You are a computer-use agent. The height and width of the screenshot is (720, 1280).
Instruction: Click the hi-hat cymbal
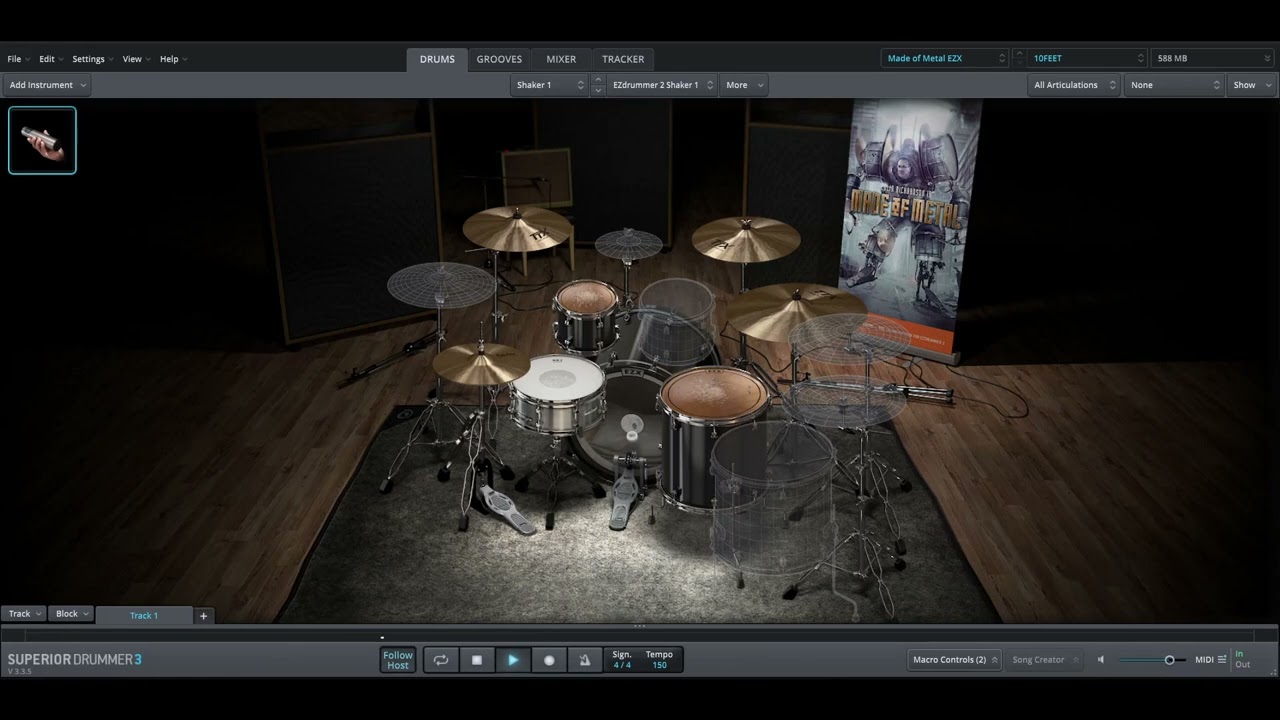pos(481,364)
